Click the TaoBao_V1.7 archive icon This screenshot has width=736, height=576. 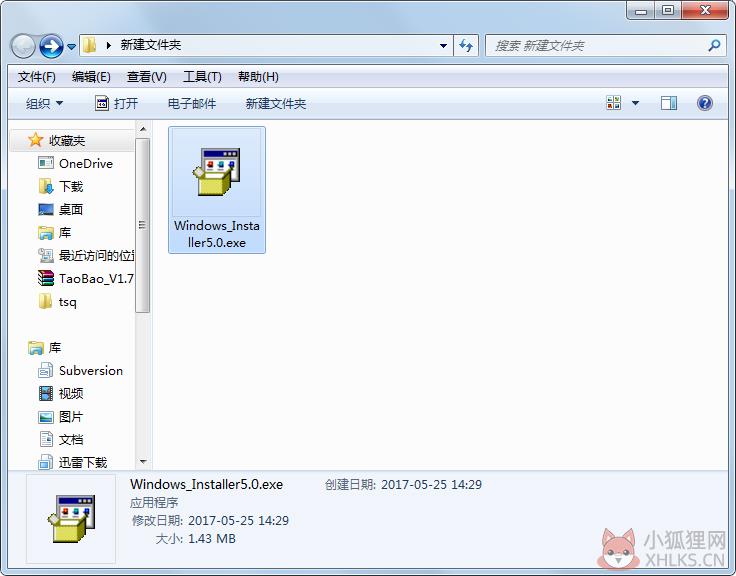[46, 278]
